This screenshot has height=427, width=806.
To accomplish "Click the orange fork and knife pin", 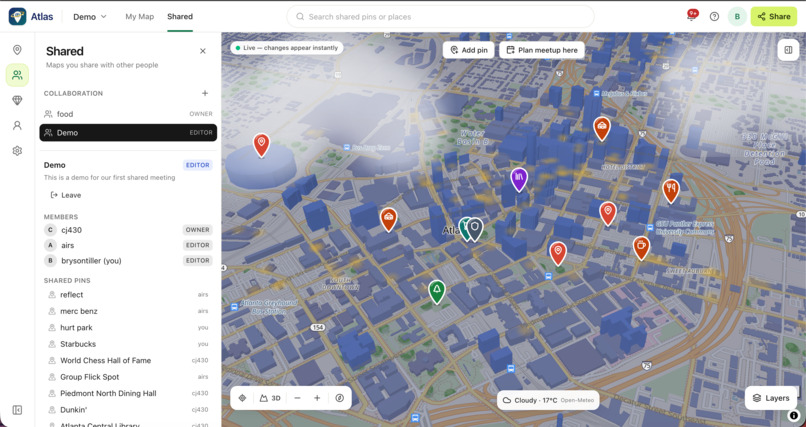I will pyautogui.click(x=671, y=190).
